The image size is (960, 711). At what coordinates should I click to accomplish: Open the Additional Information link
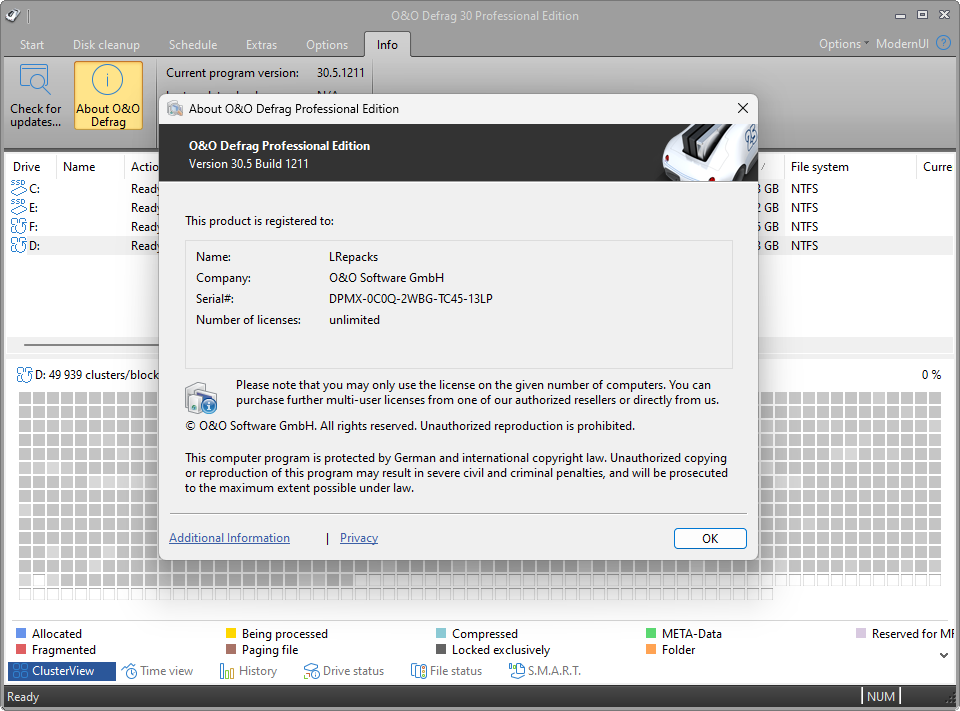click(x=229, y=538)
